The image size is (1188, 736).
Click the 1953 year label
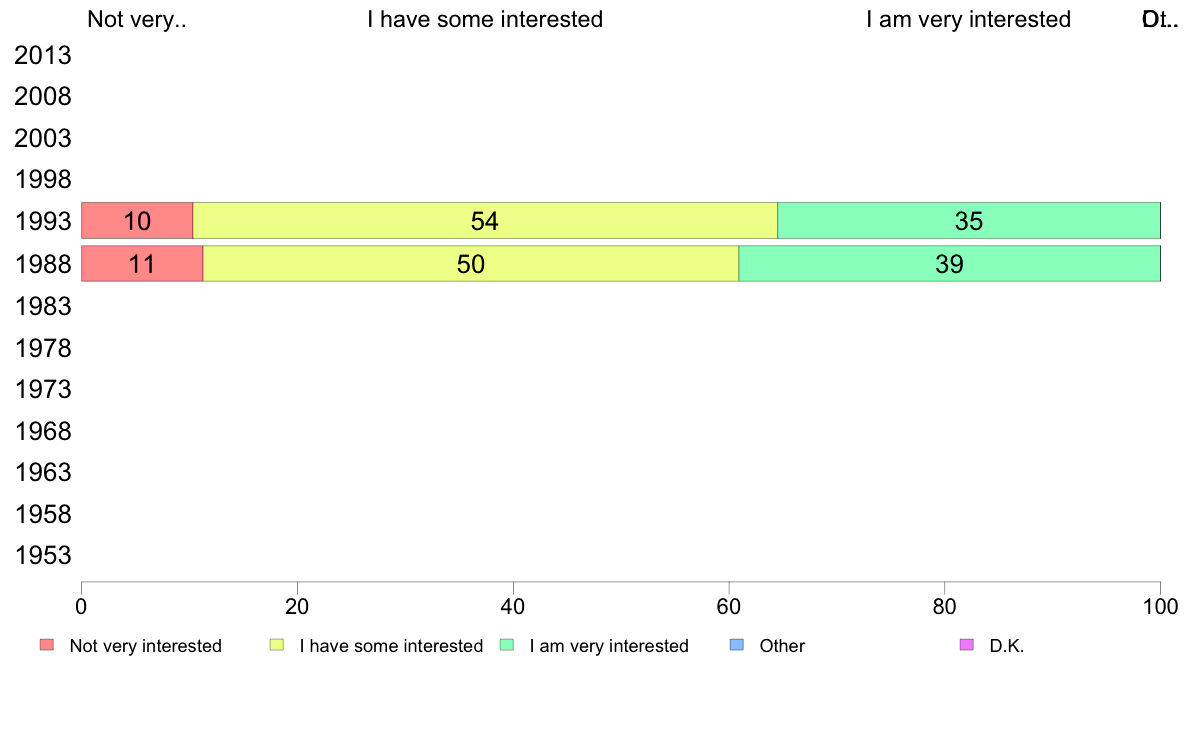(42, 556)
